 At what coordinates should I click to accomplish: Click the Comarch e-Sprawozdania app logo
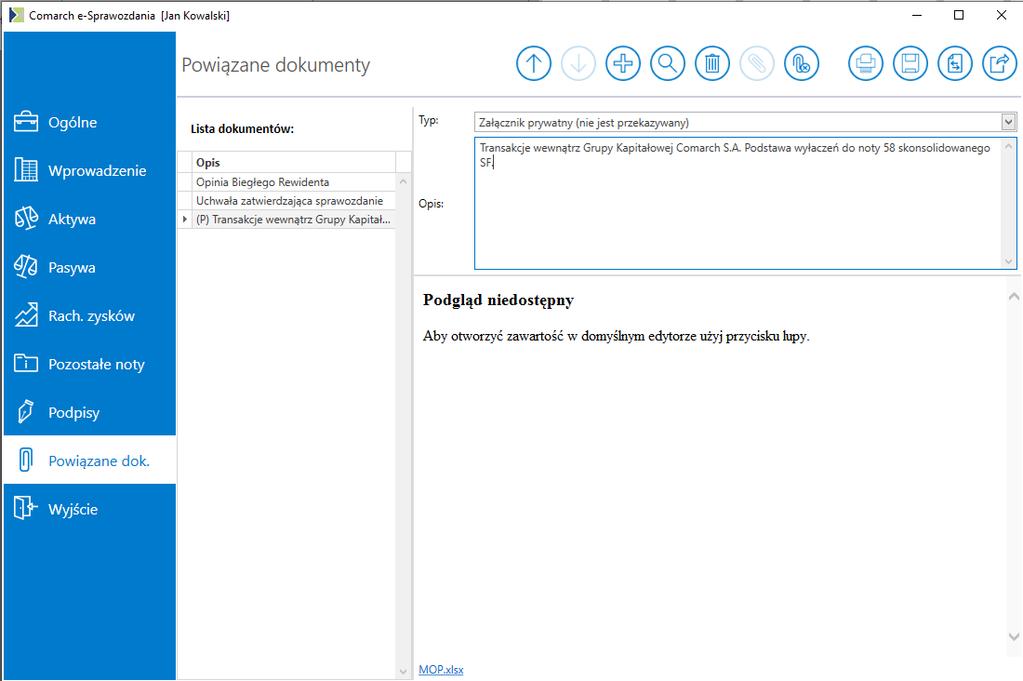[x=16, y=15]
